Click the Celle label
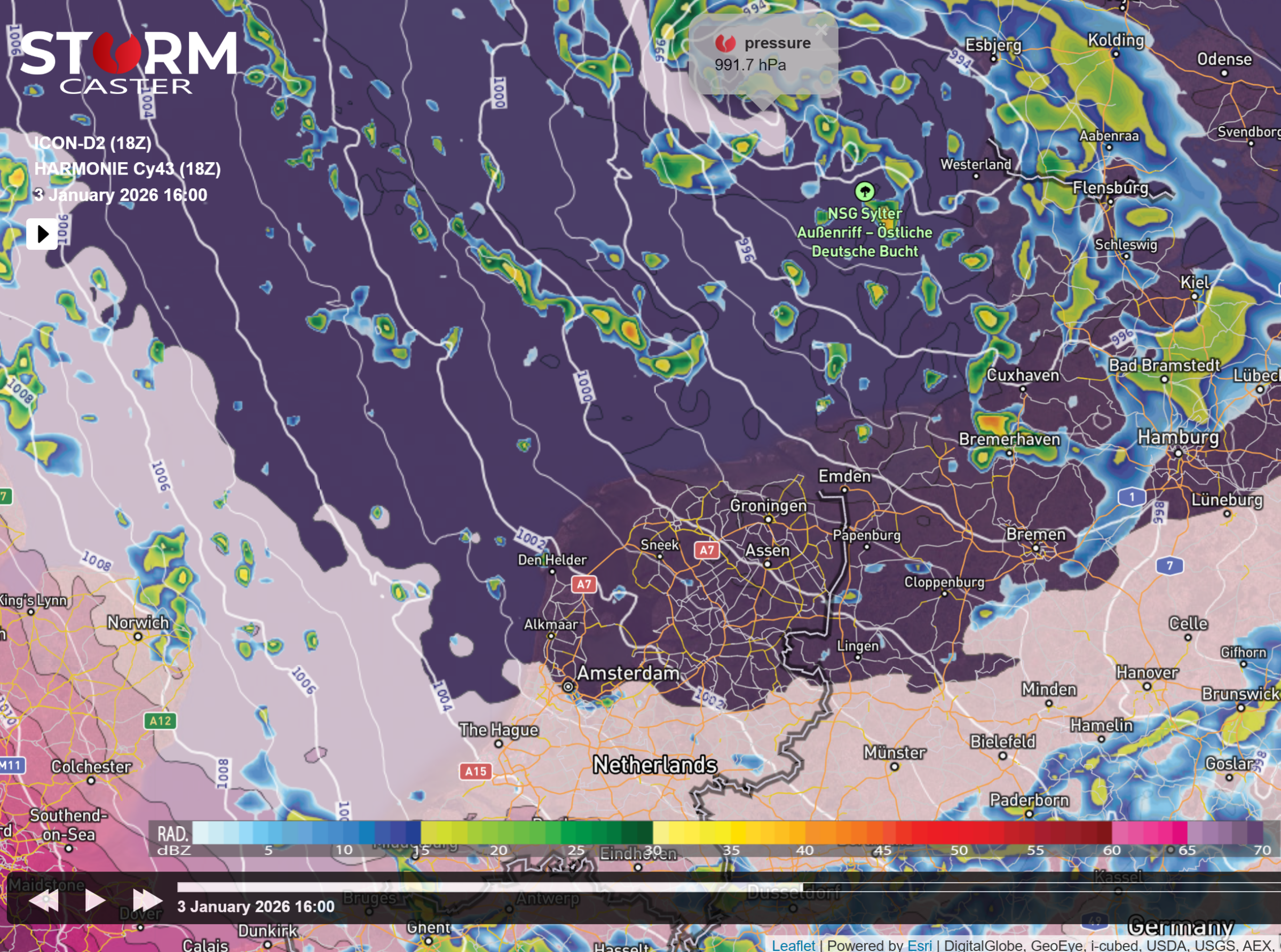 1188,623
